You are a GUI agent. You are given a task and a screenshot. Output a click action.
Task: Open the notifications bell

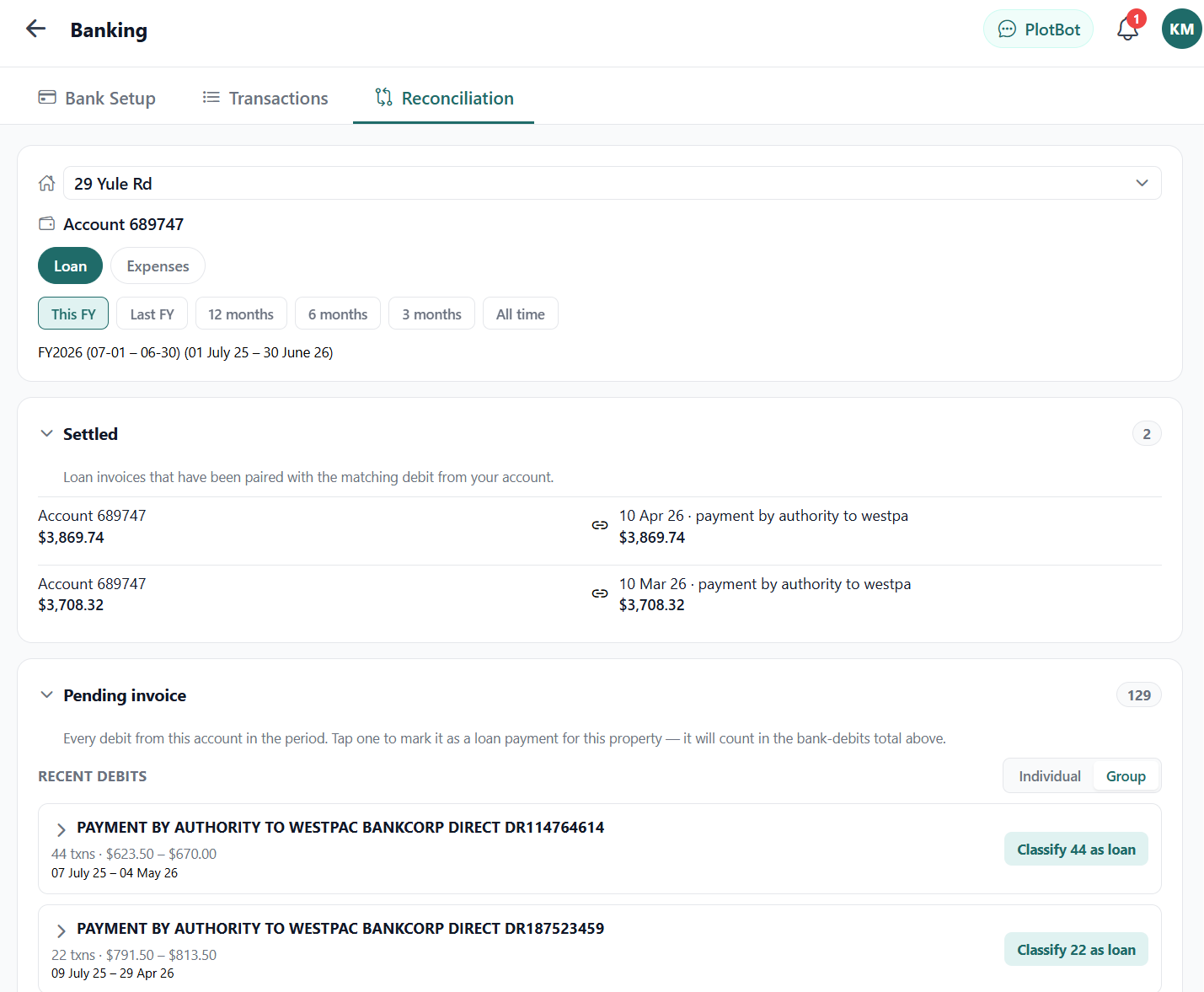click(1127, 29)
